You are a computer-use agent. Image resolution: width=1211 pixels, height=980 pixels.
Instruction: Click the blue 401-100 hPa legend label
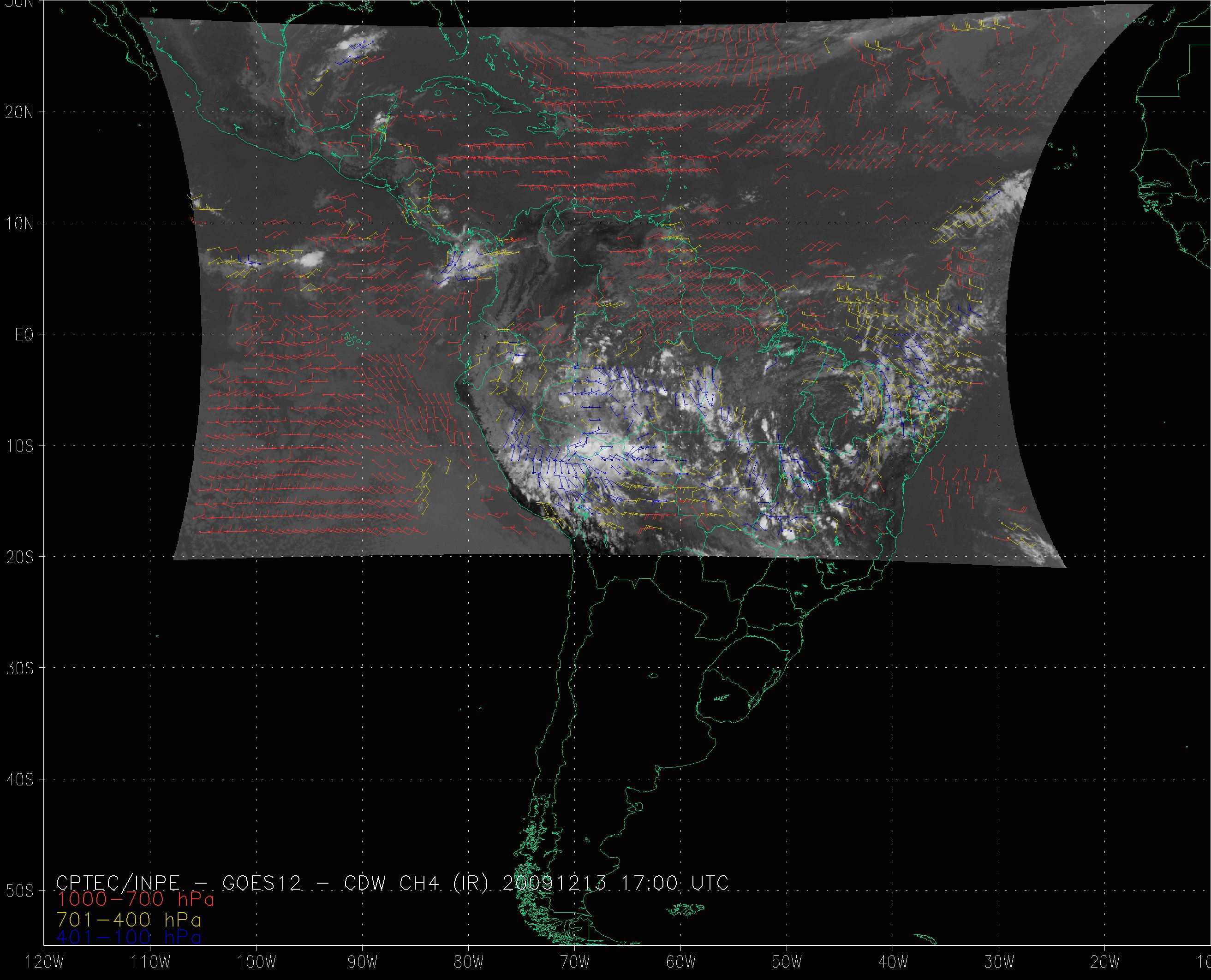pyautogui.click(x=129, y=937)
